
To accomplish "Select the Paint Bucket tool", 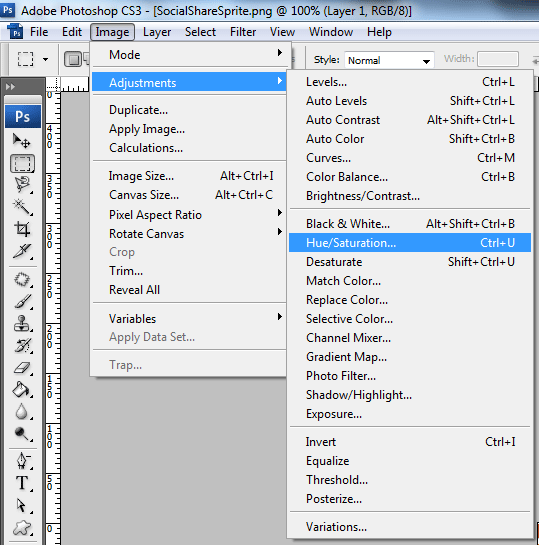I will coord(22,390).
